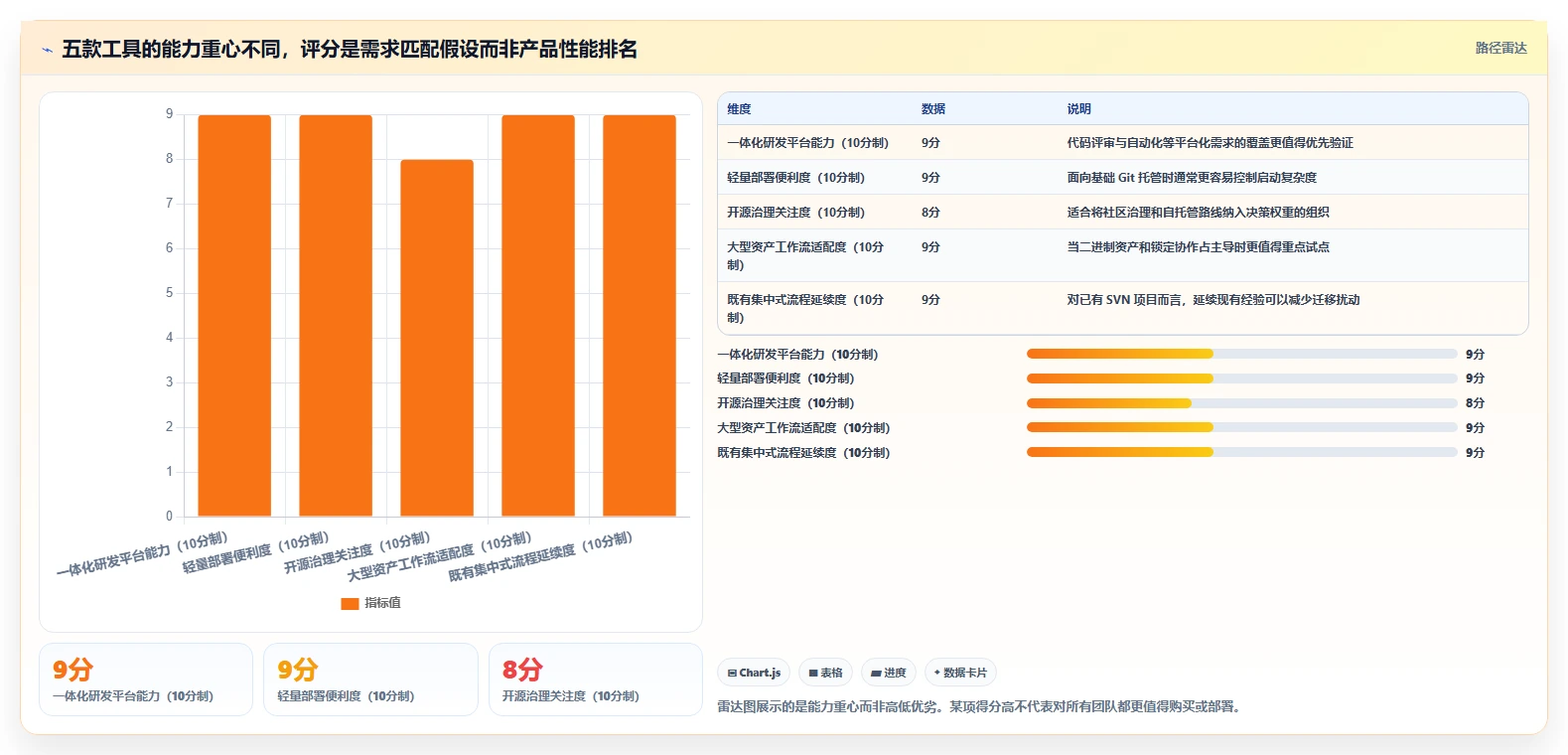This screenshot has height=755, width=1568.
Task: Select table row 既有集中式流程延续度
Action: point(1122,308)
